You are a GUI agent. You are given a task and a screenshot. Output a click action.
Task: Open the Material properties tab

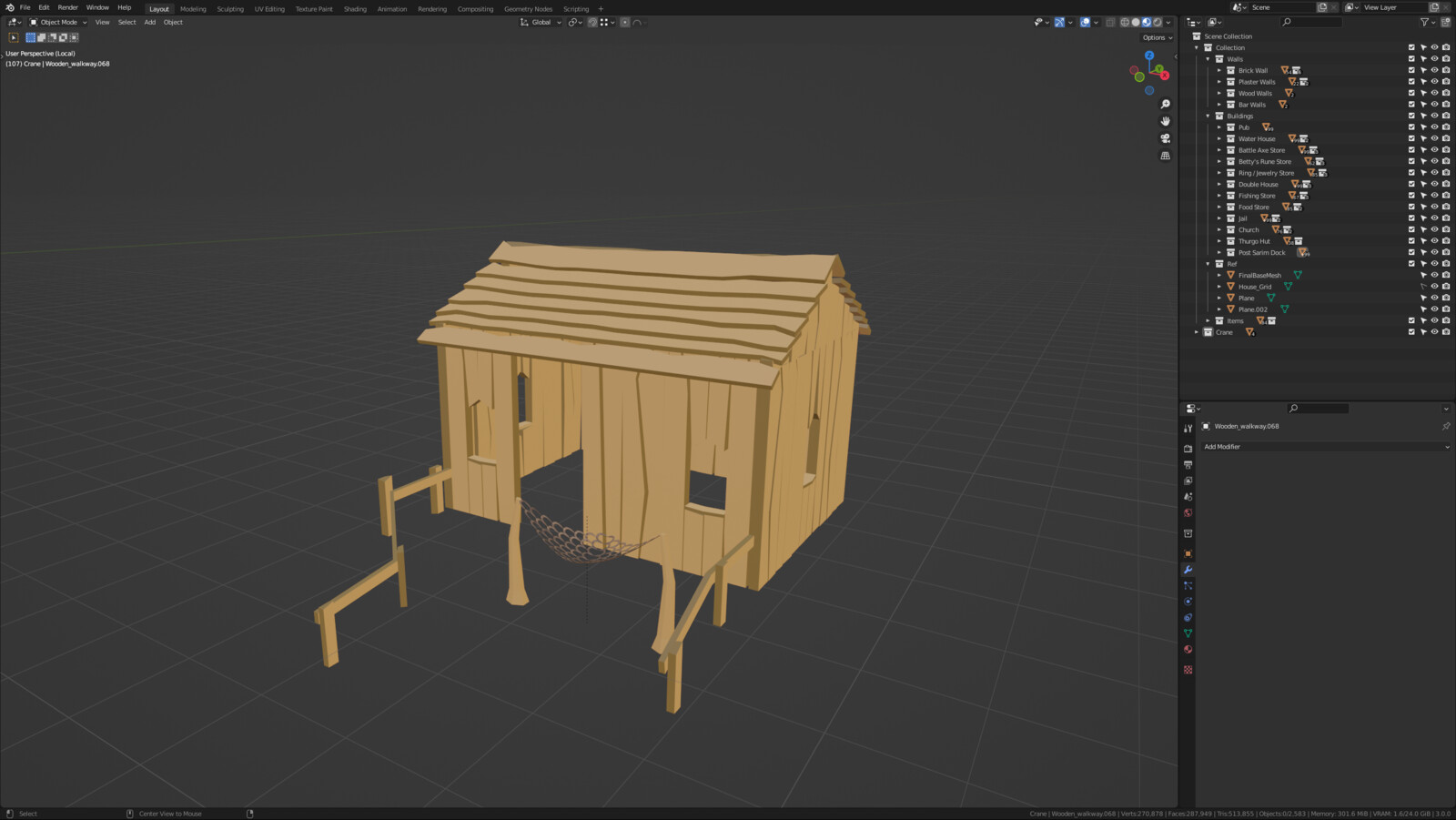1188,649
